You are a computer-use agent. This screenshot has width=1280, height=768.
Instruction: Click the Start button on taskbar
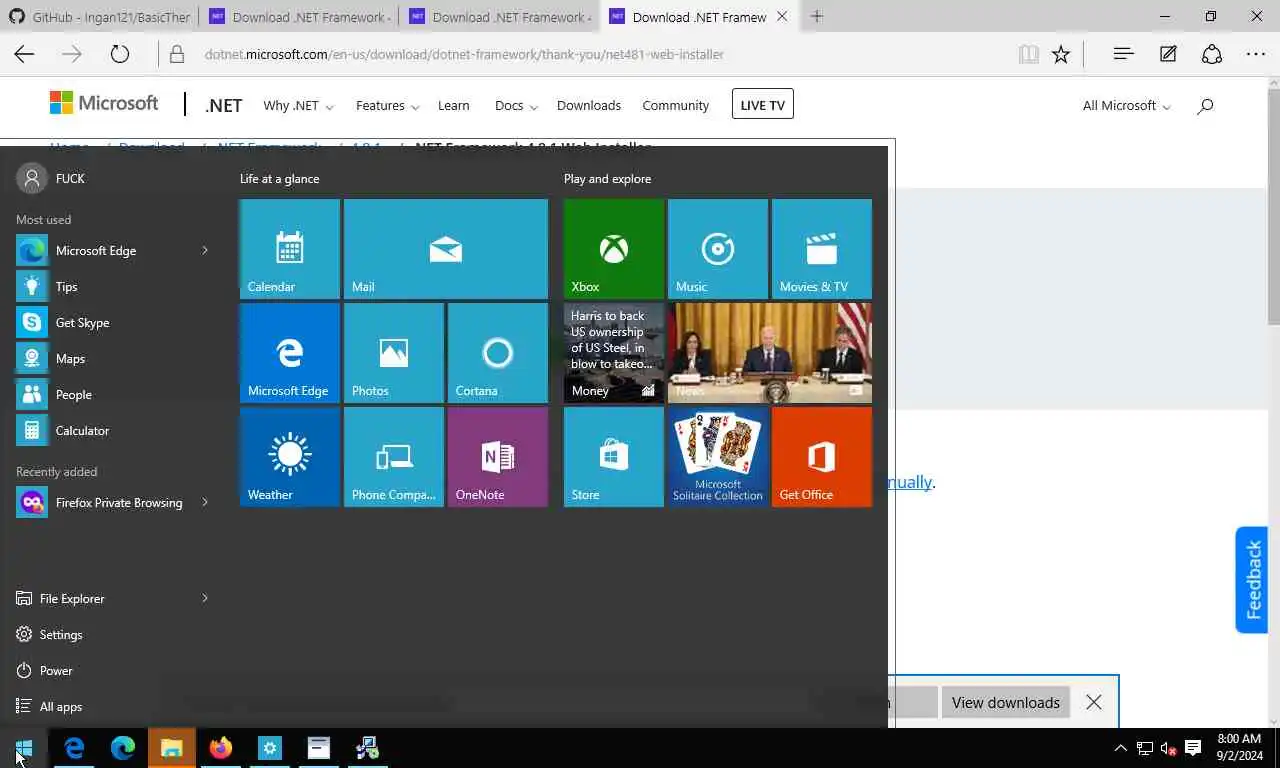coord(24,748)
